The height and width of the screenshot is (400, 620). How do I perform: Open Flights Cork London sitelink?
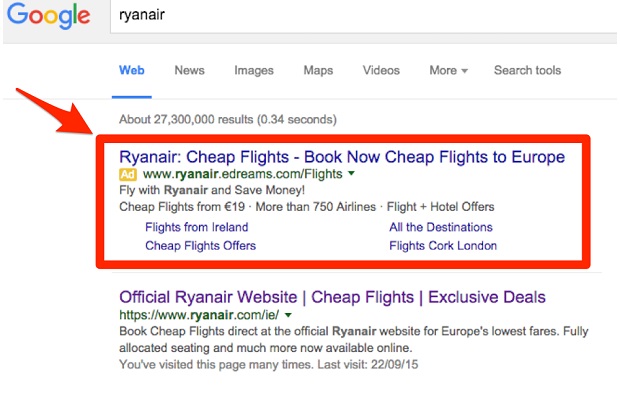pyautogui.click(x=443, y=245)
